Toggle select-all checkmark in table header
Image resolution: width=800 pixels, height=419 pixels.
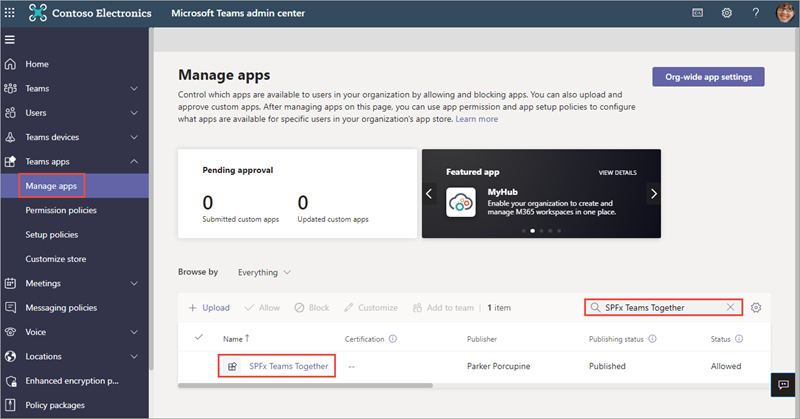(199, 337)
